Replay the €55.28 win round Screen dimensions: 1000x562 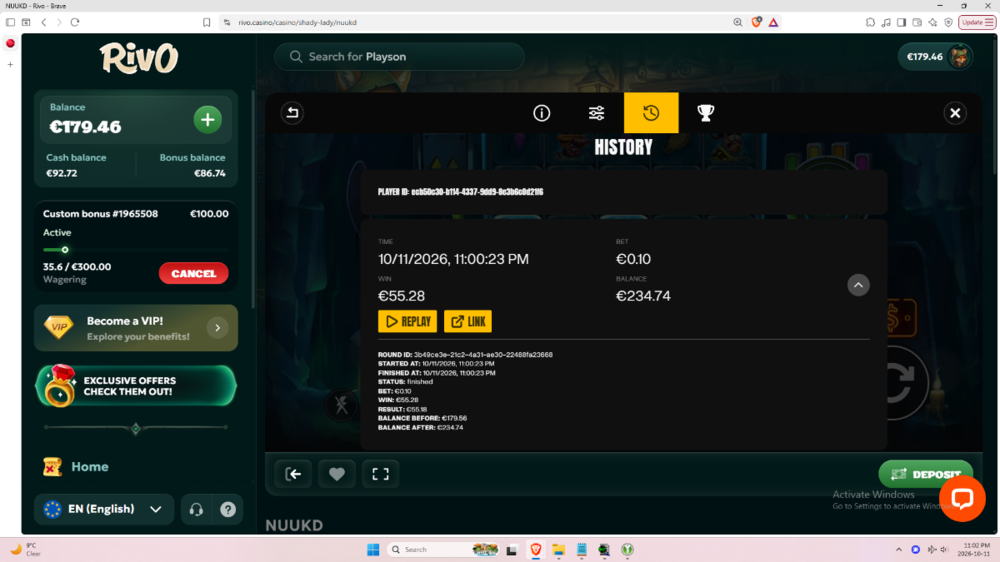tap(408, 322)
